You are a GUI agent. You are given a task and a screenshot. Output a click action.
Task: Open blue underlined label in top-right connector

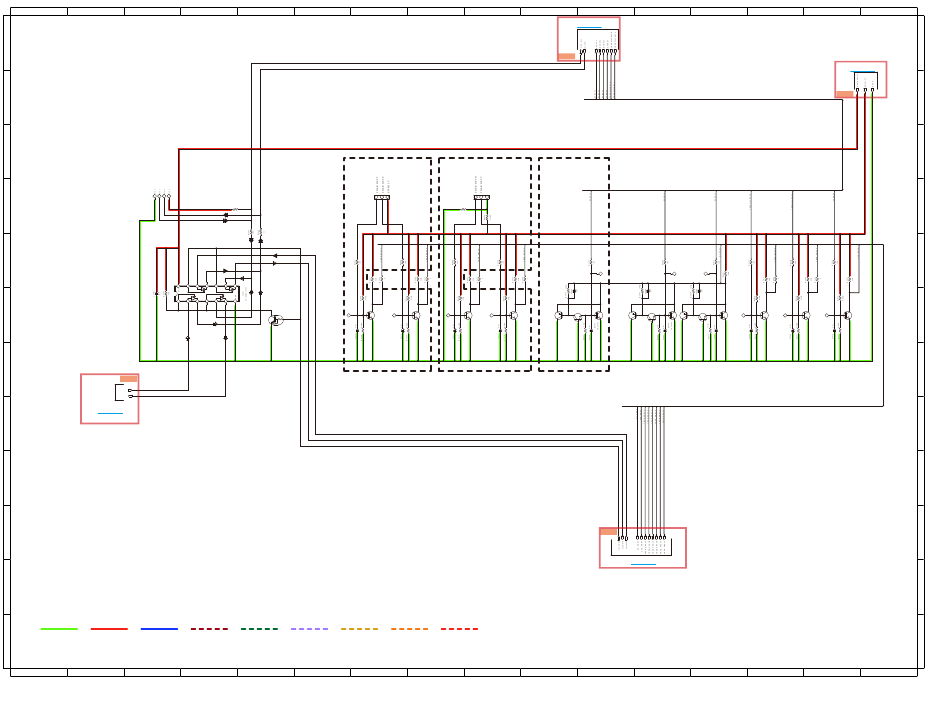[863, 71]
